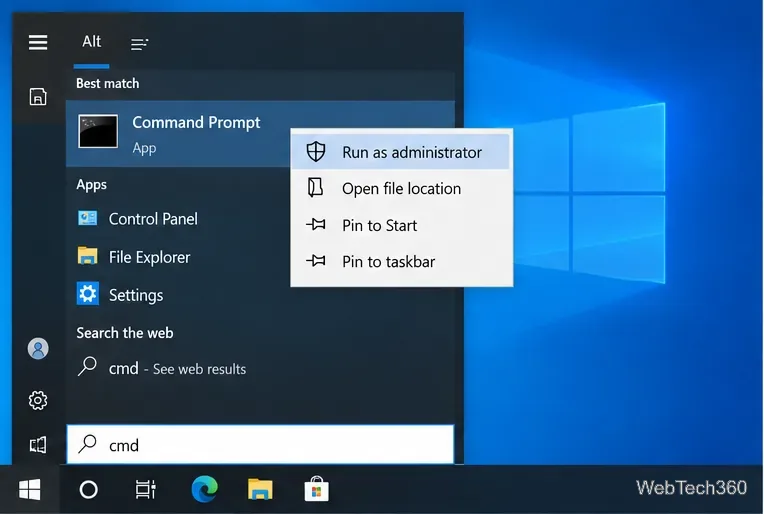
Task: Click the shield icon beside Run as administrator
Action: (x=316, y=152)
